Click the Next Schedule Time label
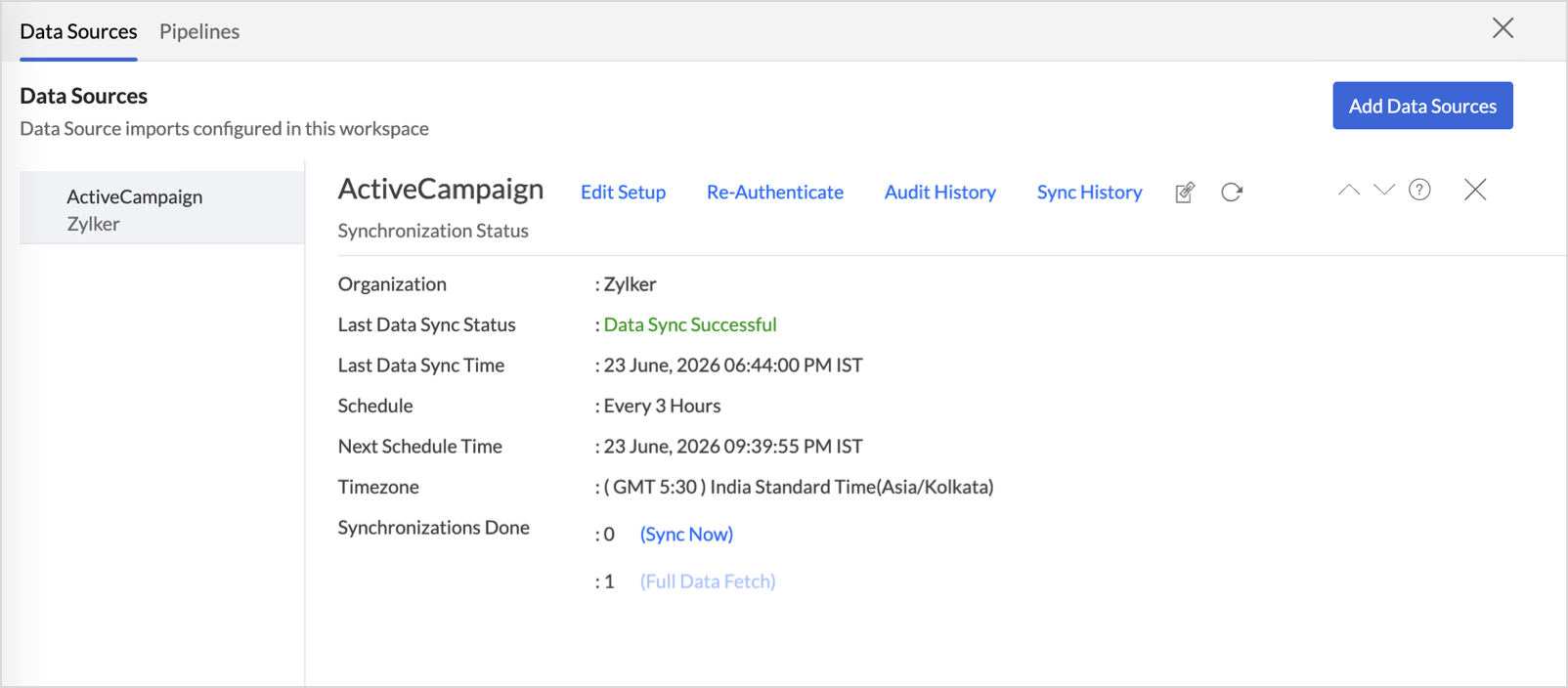This screenshot has height=688, width=1568. pyautogui.click(x=420, y=447)
